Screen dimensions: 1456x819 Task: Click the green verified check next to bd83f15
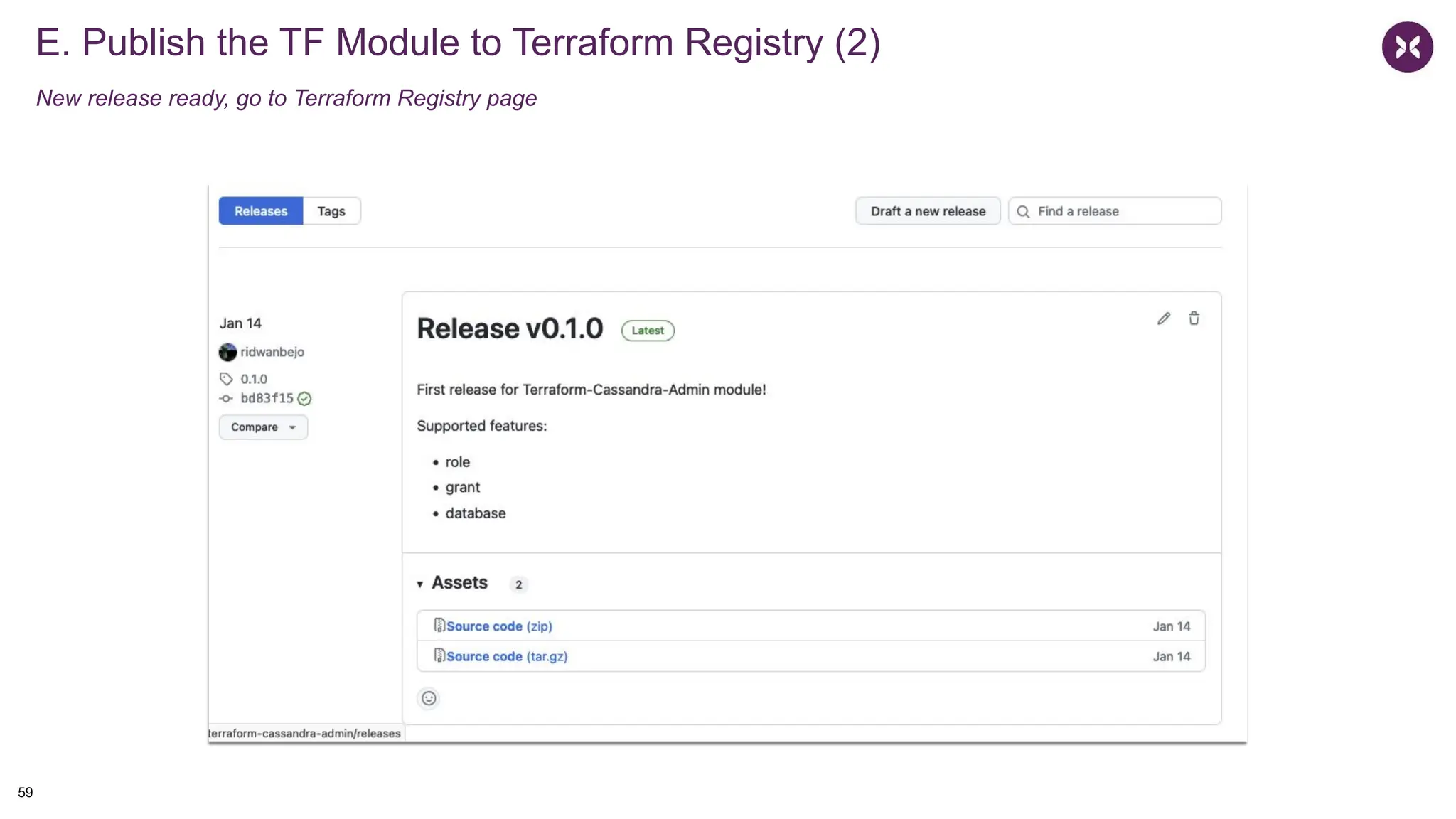(304, 399)
